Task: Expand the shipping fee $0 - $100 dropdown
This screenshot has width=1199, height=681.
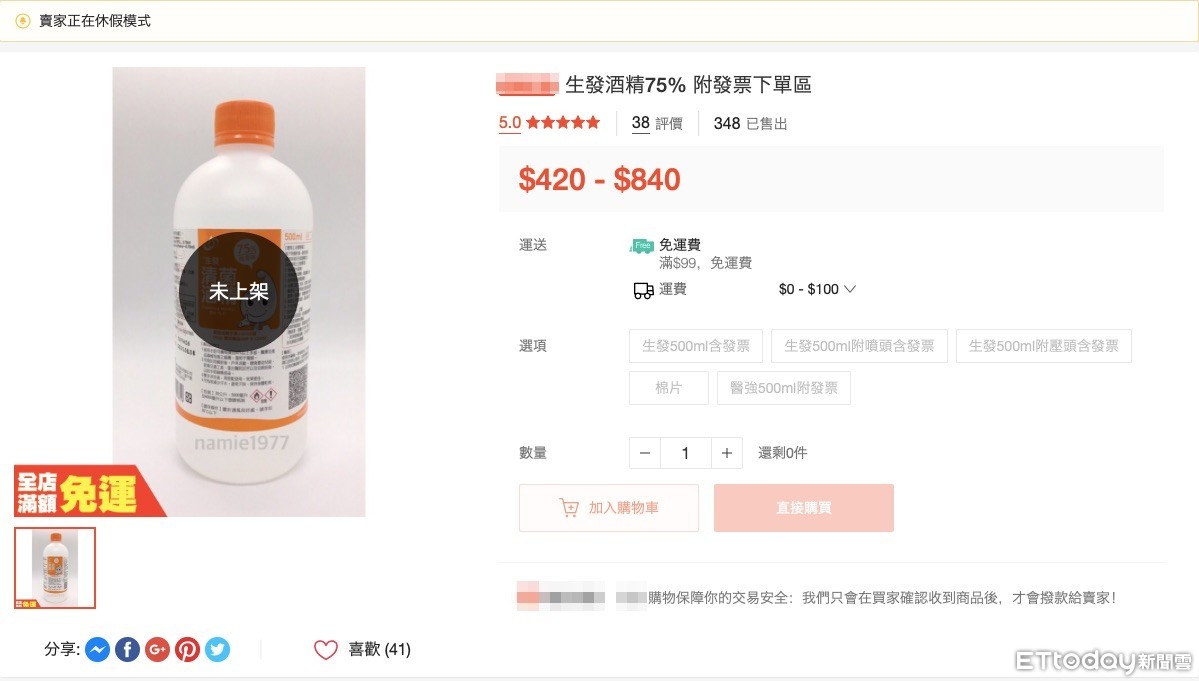Action: pos(850,290)
